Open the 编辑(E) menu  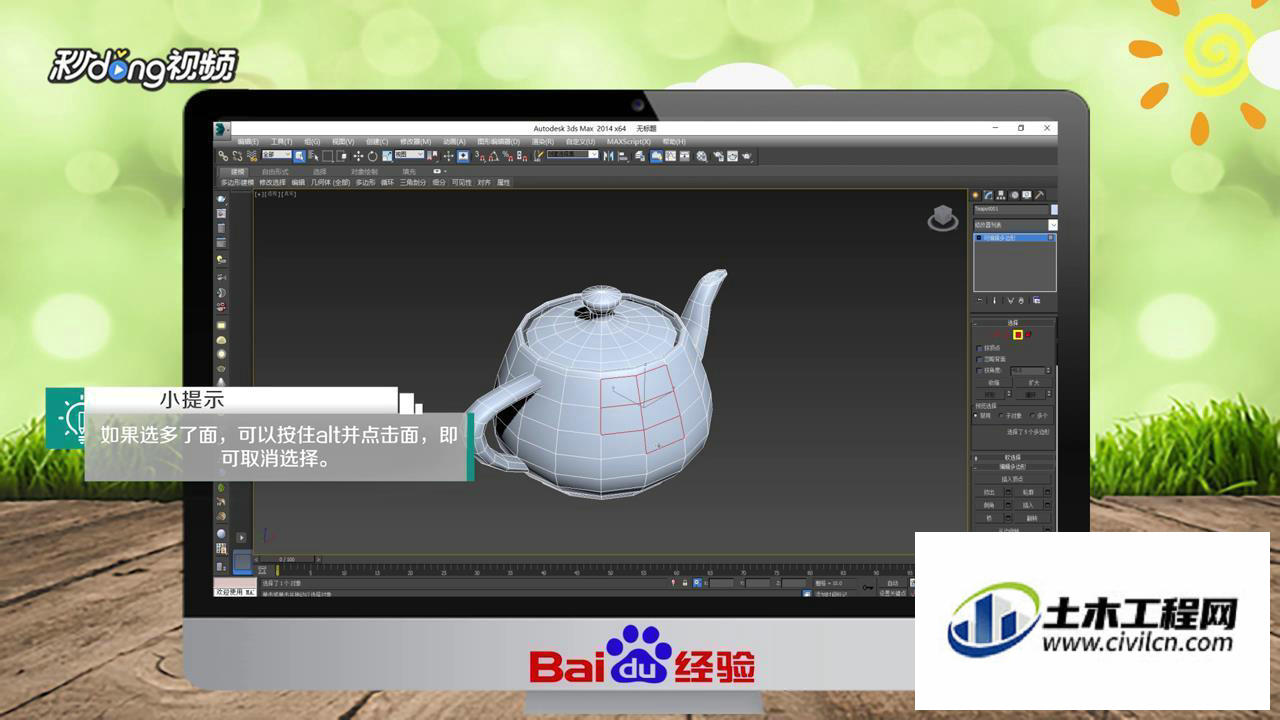pos(248,142)
